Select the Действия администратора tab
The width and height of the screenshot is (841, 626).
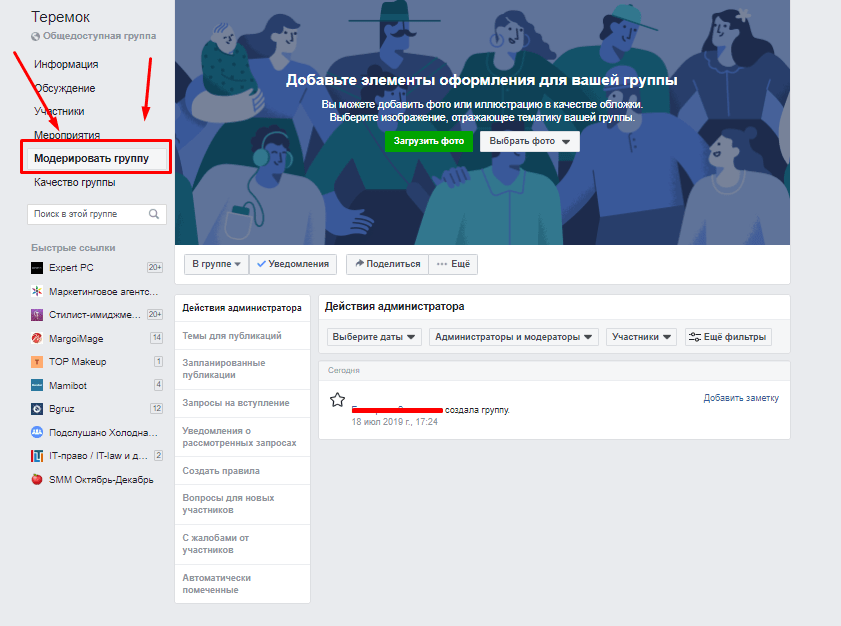click(x=242, y=308)
